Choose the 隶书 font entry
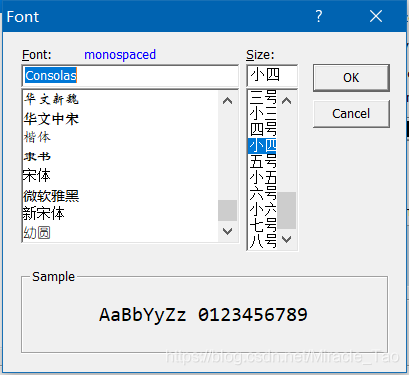The height and width of the screenshot is (375, 409). (x=37, y=156)
